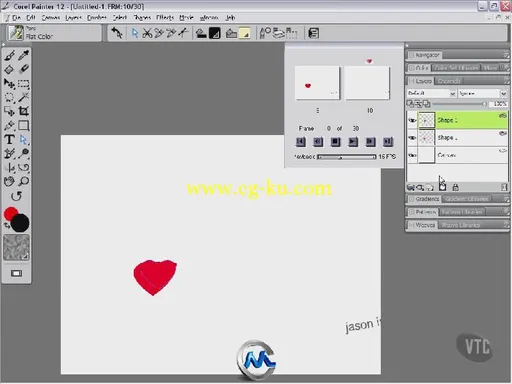Select the Dodge tool
This screenshot has width=512, height=384.
(x=23, y=153)
